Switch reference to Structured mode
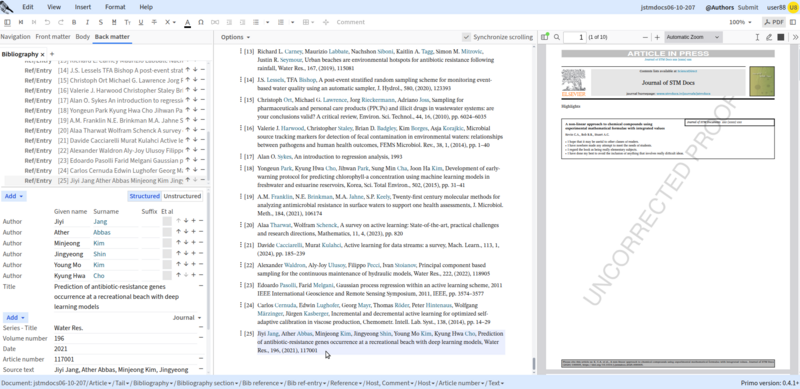The width and height of the screenshot is (800, 389). pos(144,196)
